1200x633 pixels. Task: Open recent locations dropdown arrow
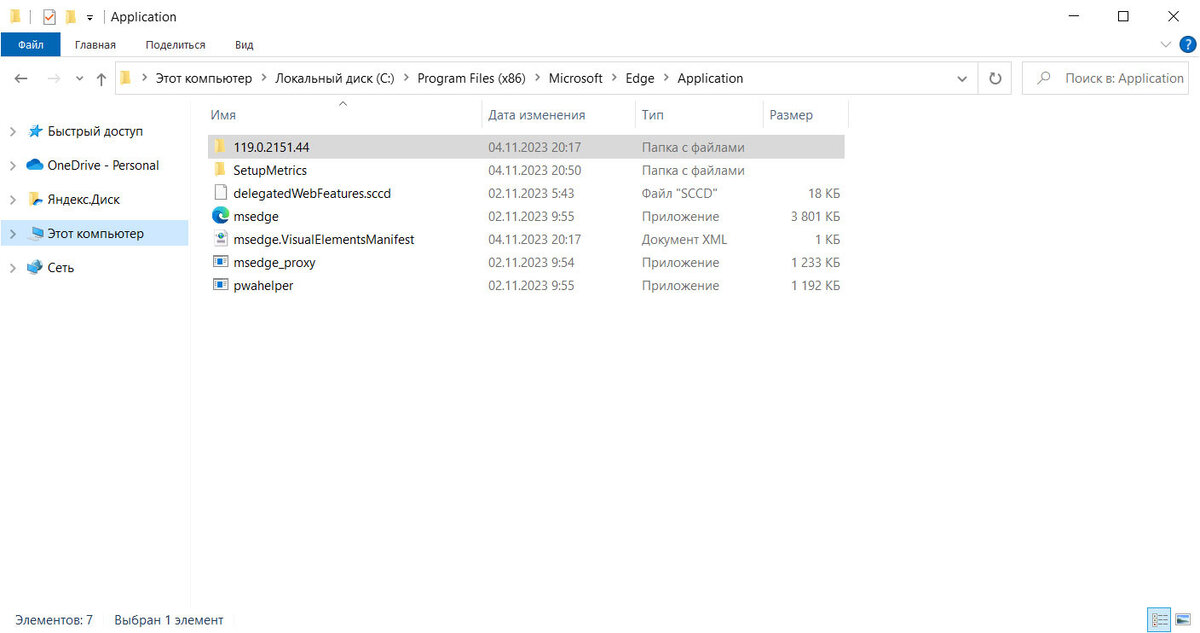(79, 78)
